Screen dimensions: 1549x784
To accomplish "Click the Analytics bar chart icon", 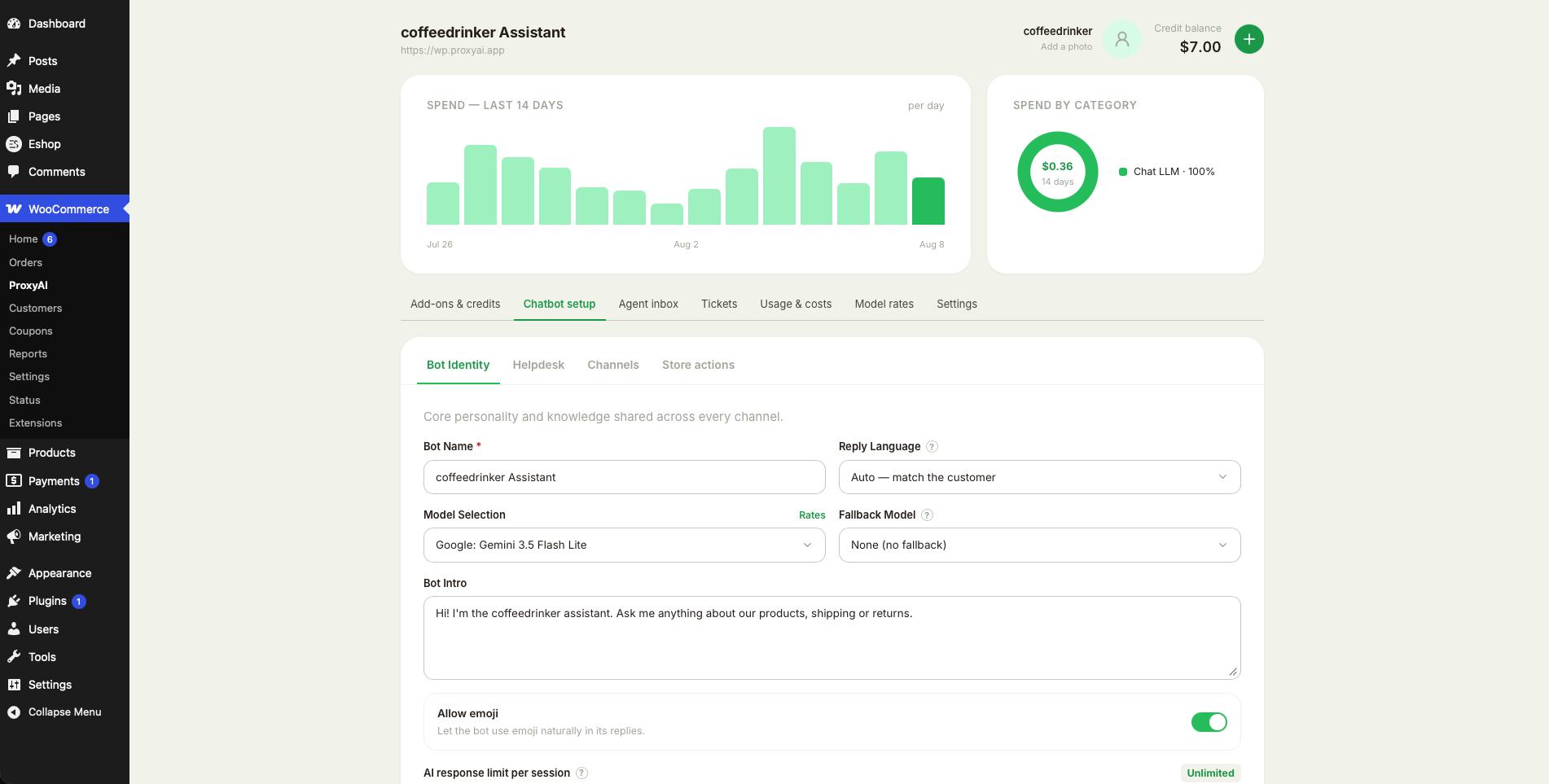I will (14, 509).
